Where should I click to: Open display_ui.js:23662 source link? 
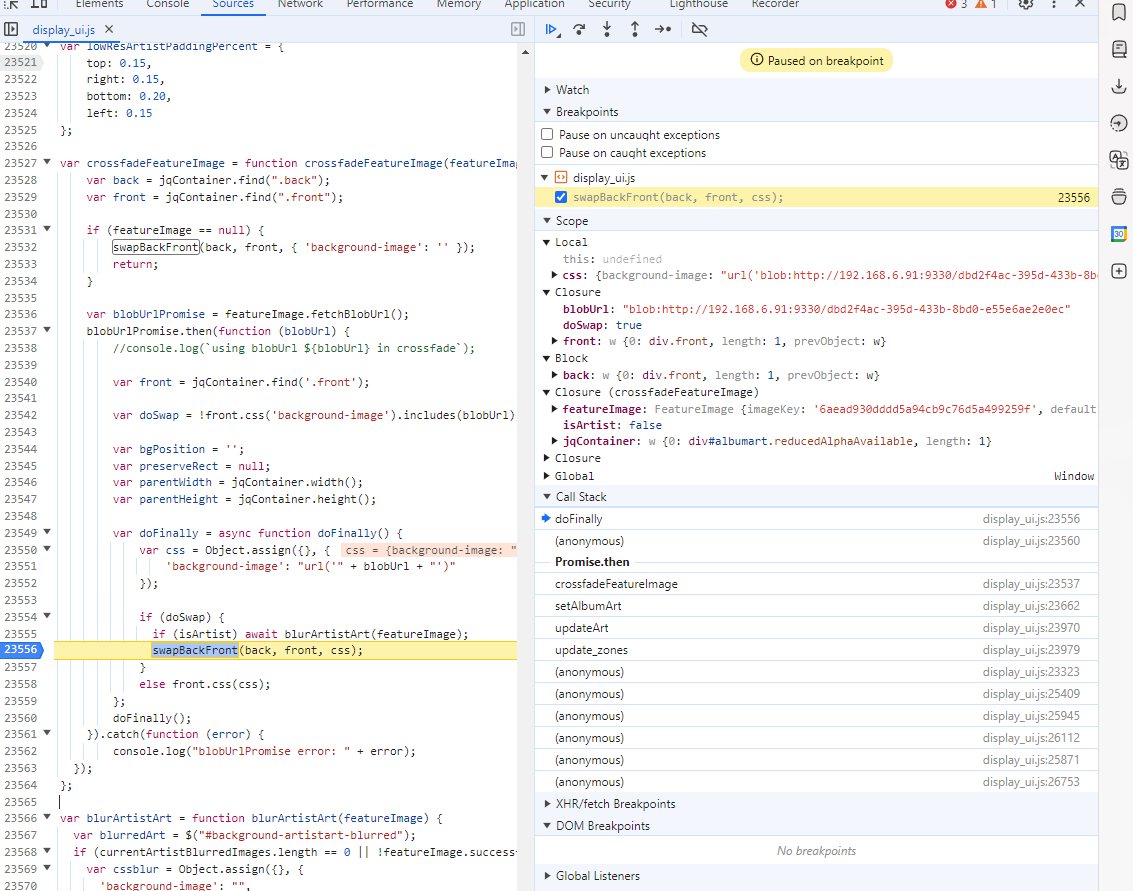(1031, 606)
